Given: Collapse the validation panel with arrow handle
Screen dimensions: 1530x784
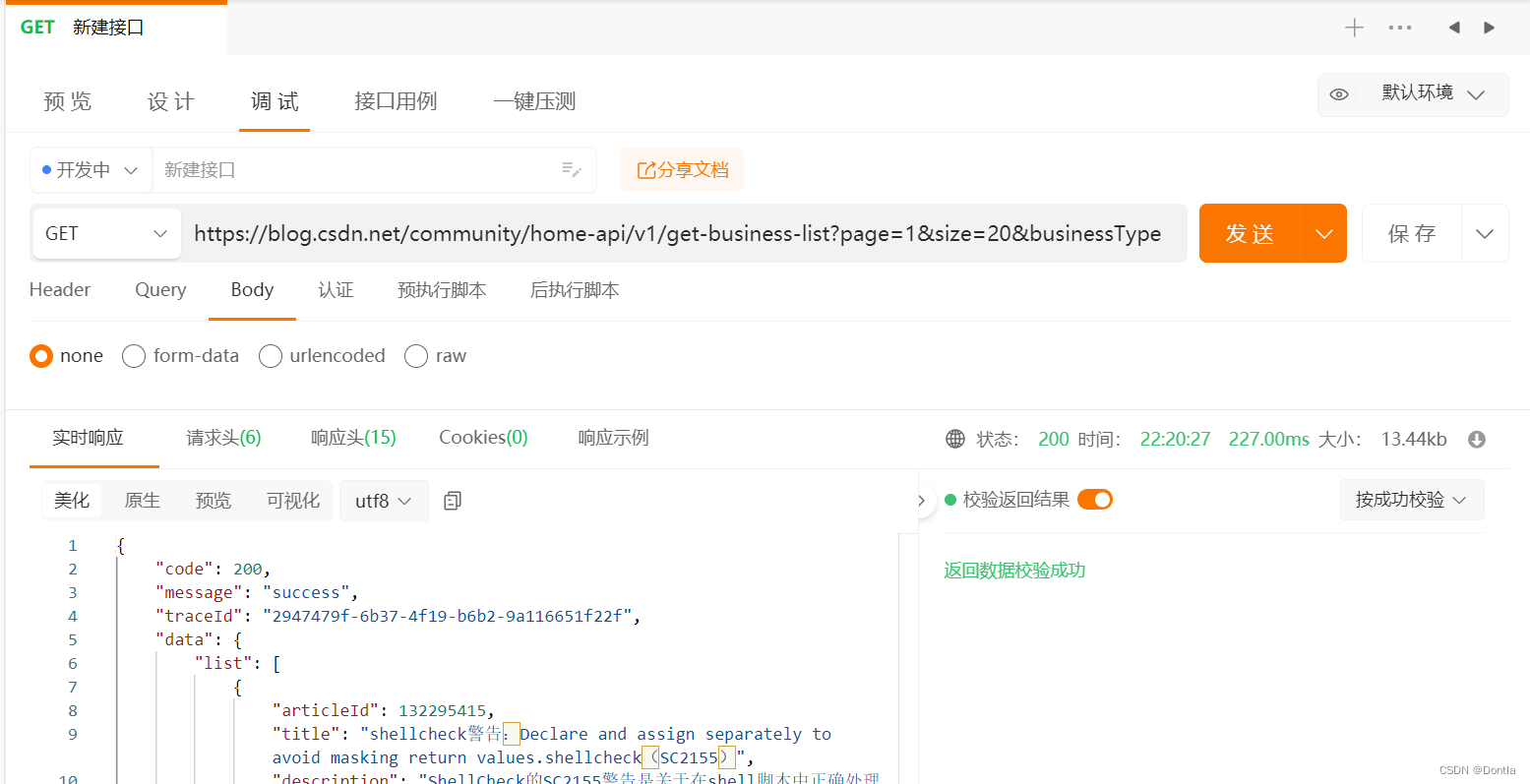Looking at the screenshot, I should coord(921,501).
